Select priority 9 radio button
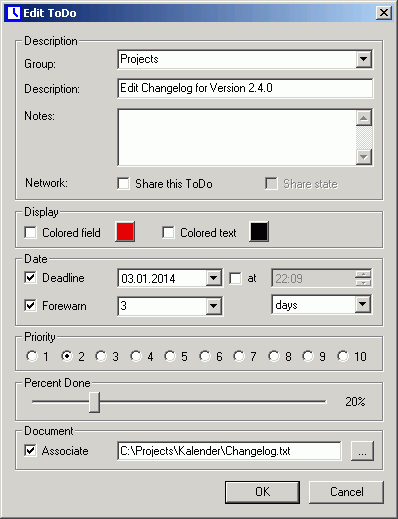 point(308,356)
